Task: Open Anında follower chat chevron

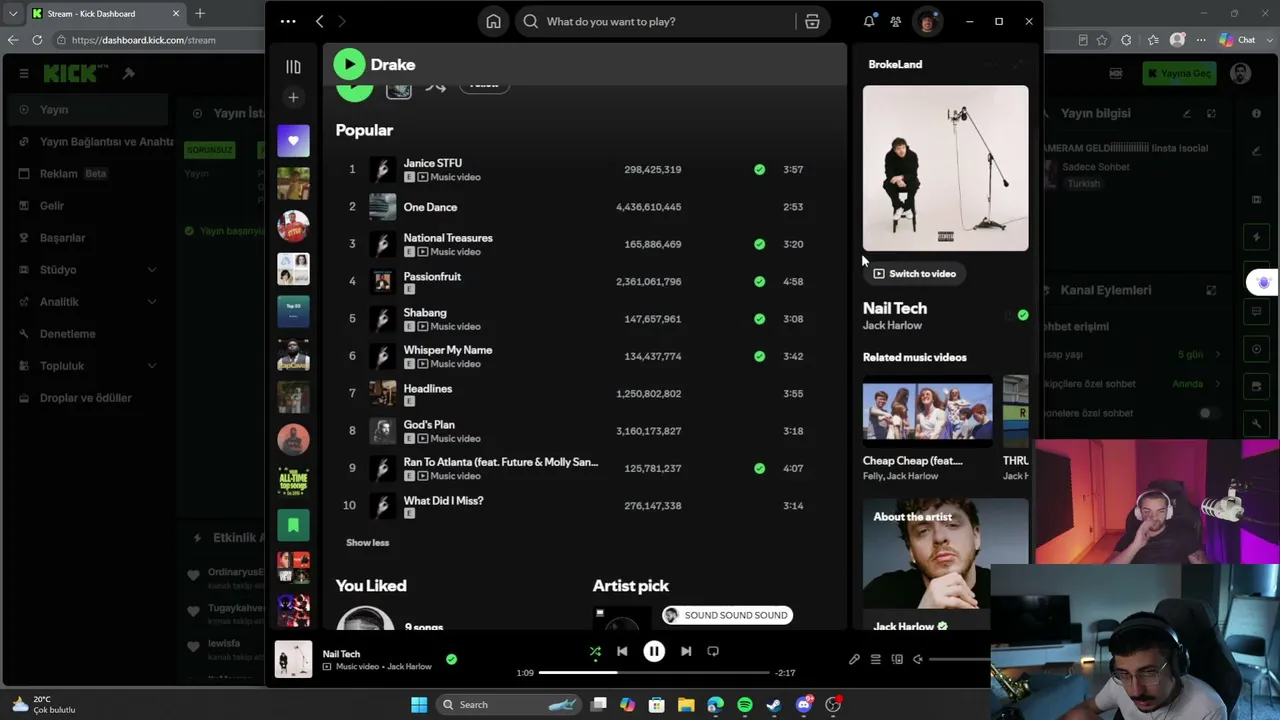Action: tap(1217, 384)
